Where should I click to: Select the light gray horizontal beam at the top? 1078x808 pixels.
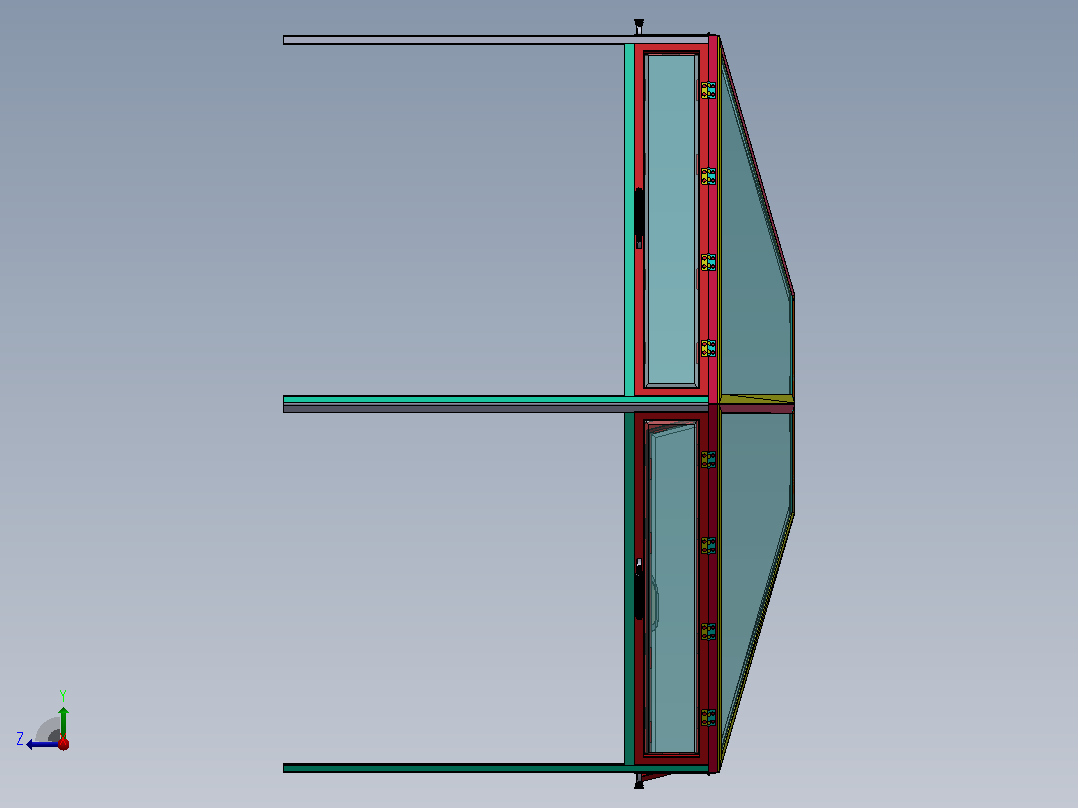click(x=496, y=40)
